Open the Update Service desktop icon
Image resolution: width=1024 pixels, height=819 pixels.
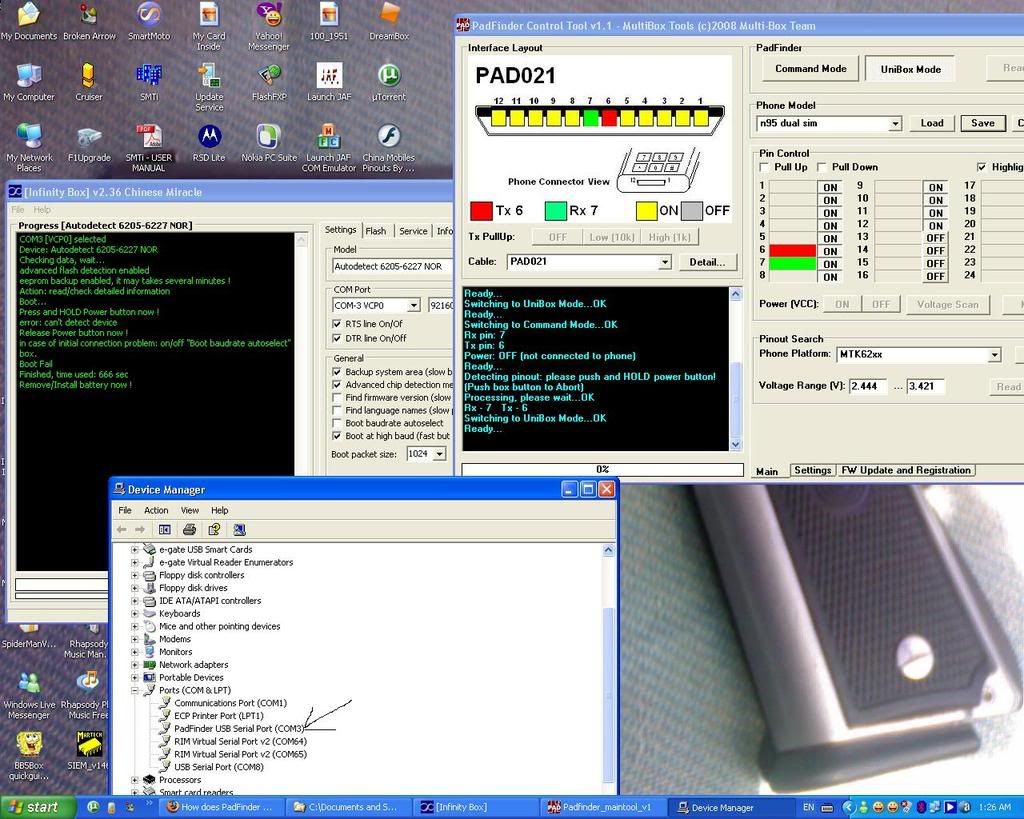[209, 88]
